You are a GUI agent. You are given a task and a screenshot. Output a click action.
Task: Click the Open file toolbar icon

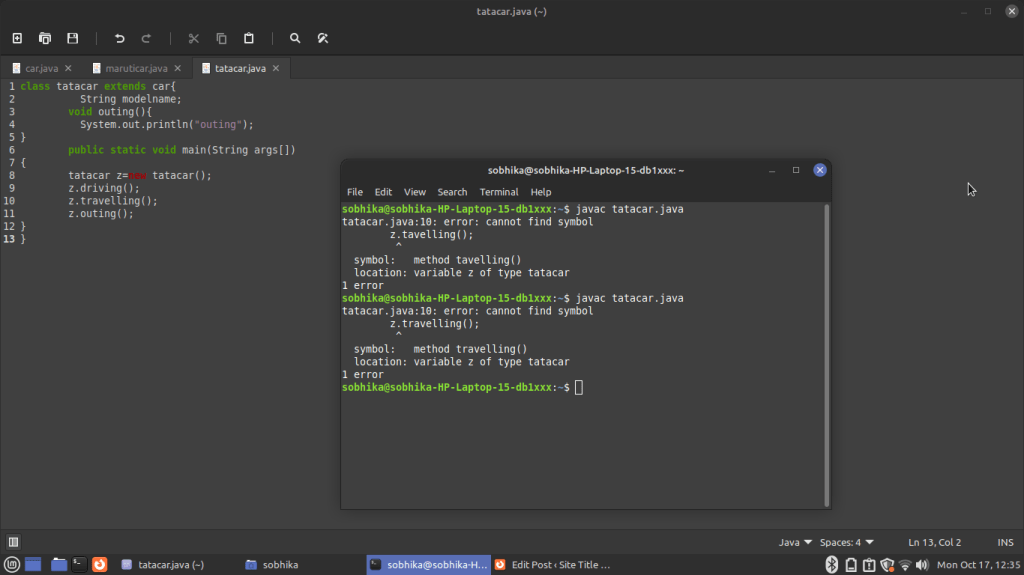pyautogui.click(x=45, y=38)
